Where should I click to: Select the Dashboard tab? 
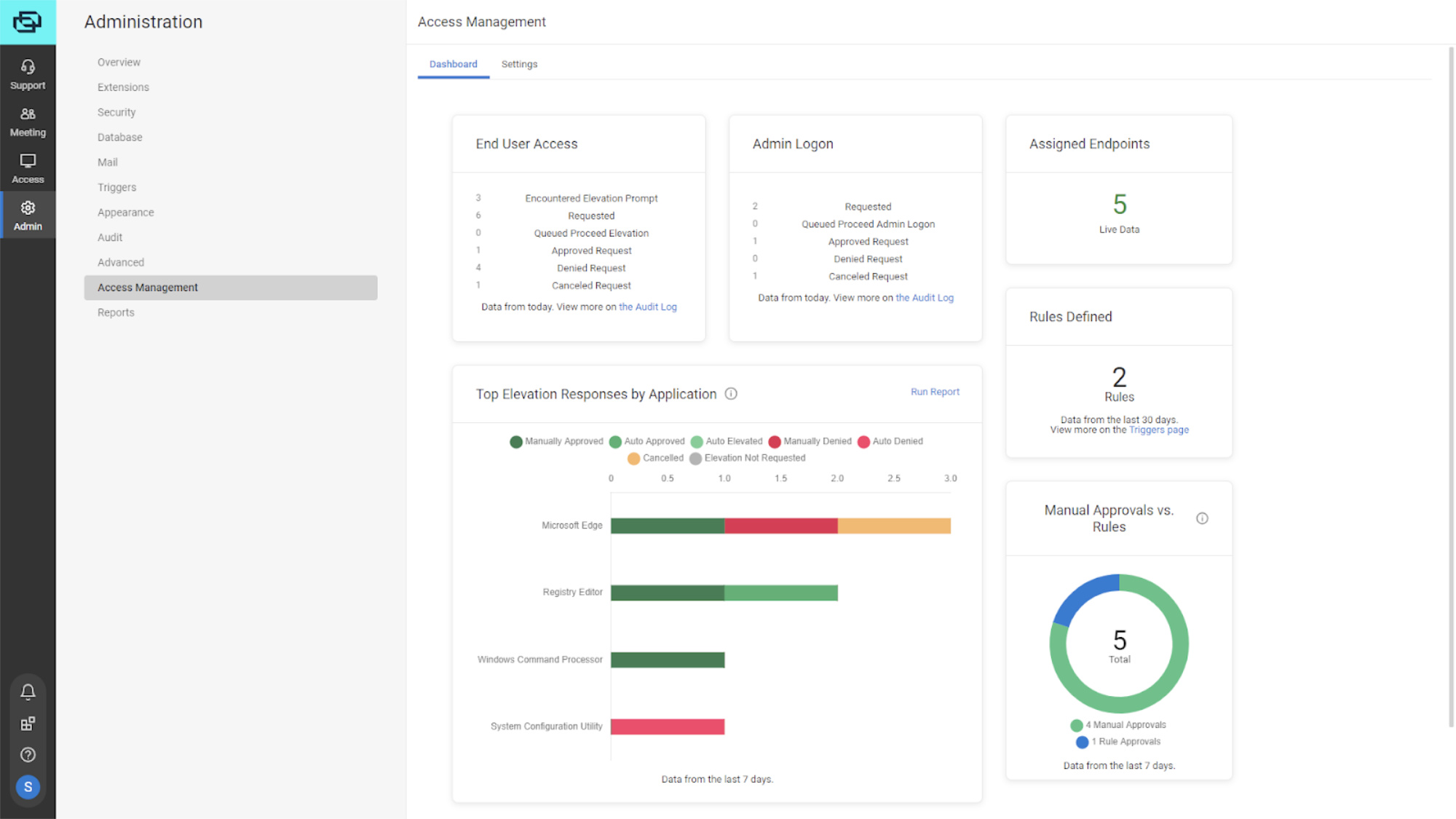coord(453,64)
